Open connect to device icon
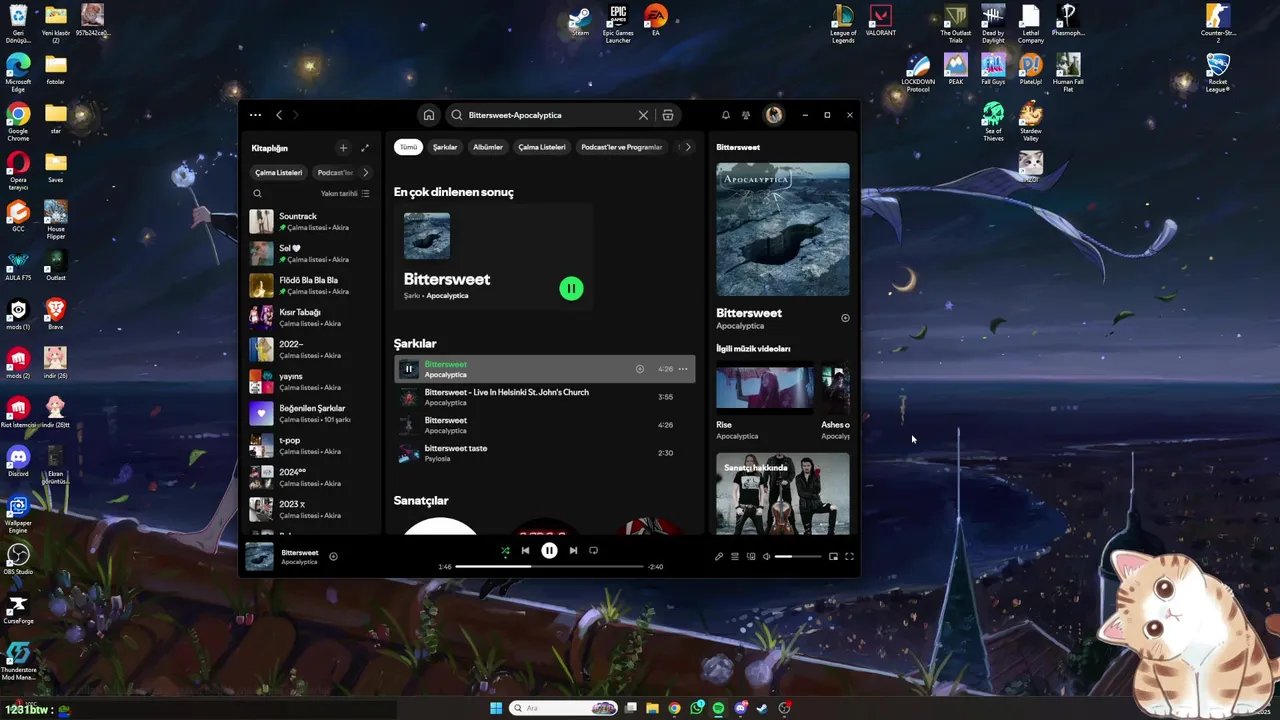 pos(751,556)
